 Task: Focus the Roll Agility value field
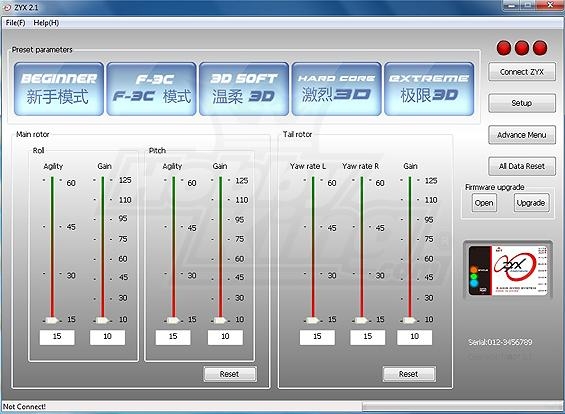pyautogui.click(x=57, y=337)
